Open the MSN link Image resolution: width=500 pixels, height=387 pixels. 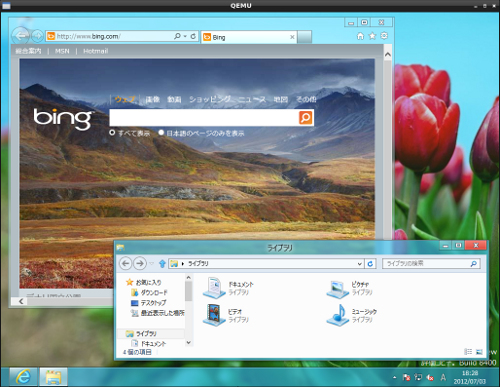[x=62, y=51]
